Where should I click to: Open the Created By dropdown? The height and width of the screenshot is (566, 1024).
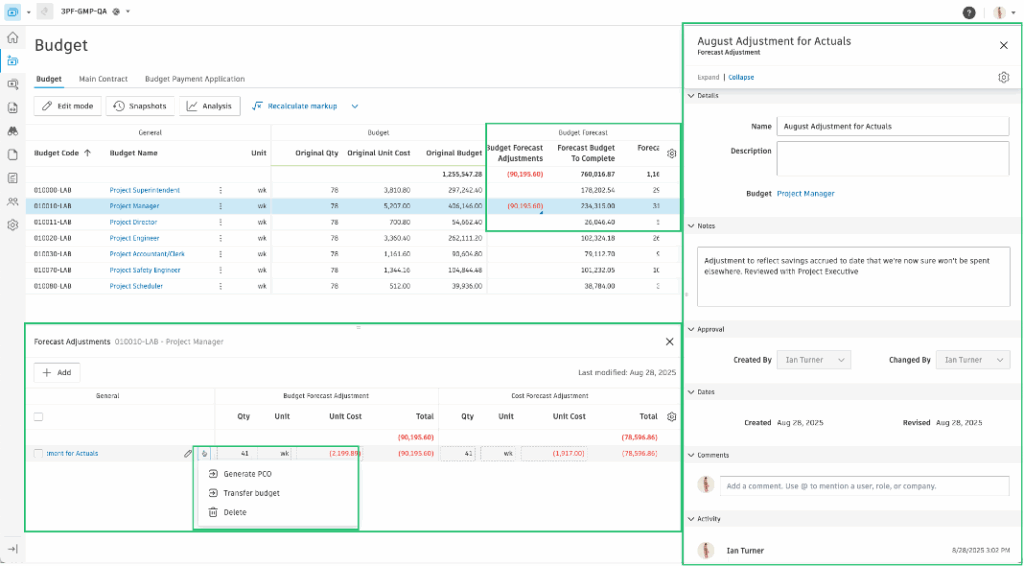point(814,360)
